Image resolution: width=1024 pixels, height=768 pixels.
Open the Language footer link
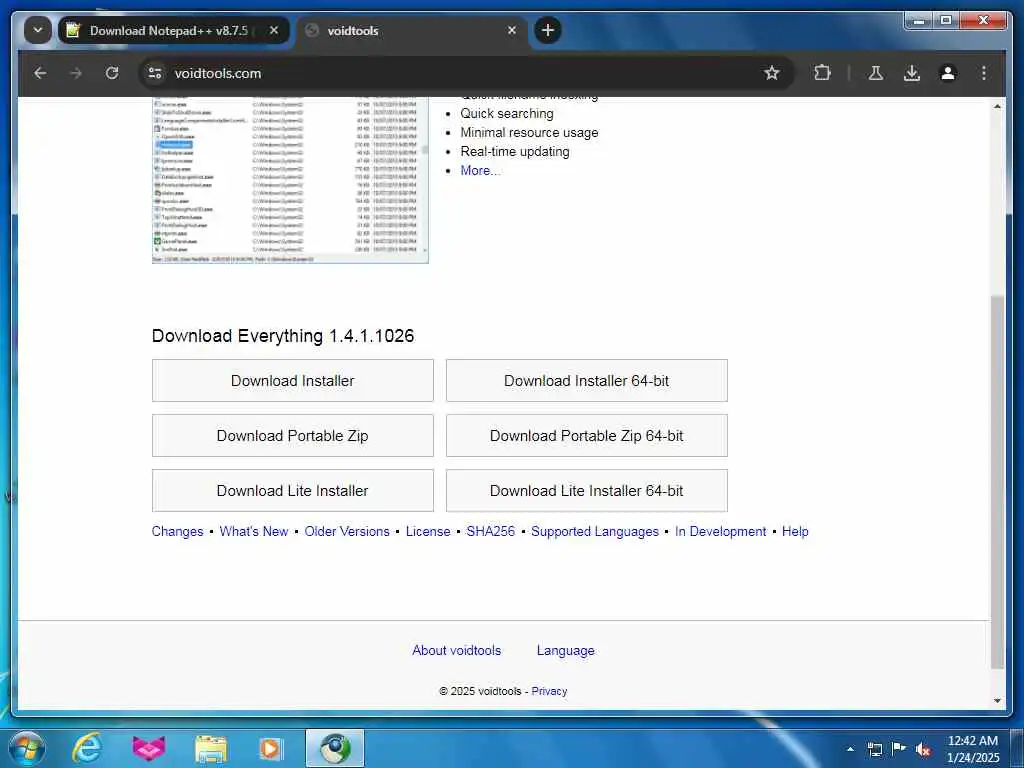pos(566,650)
